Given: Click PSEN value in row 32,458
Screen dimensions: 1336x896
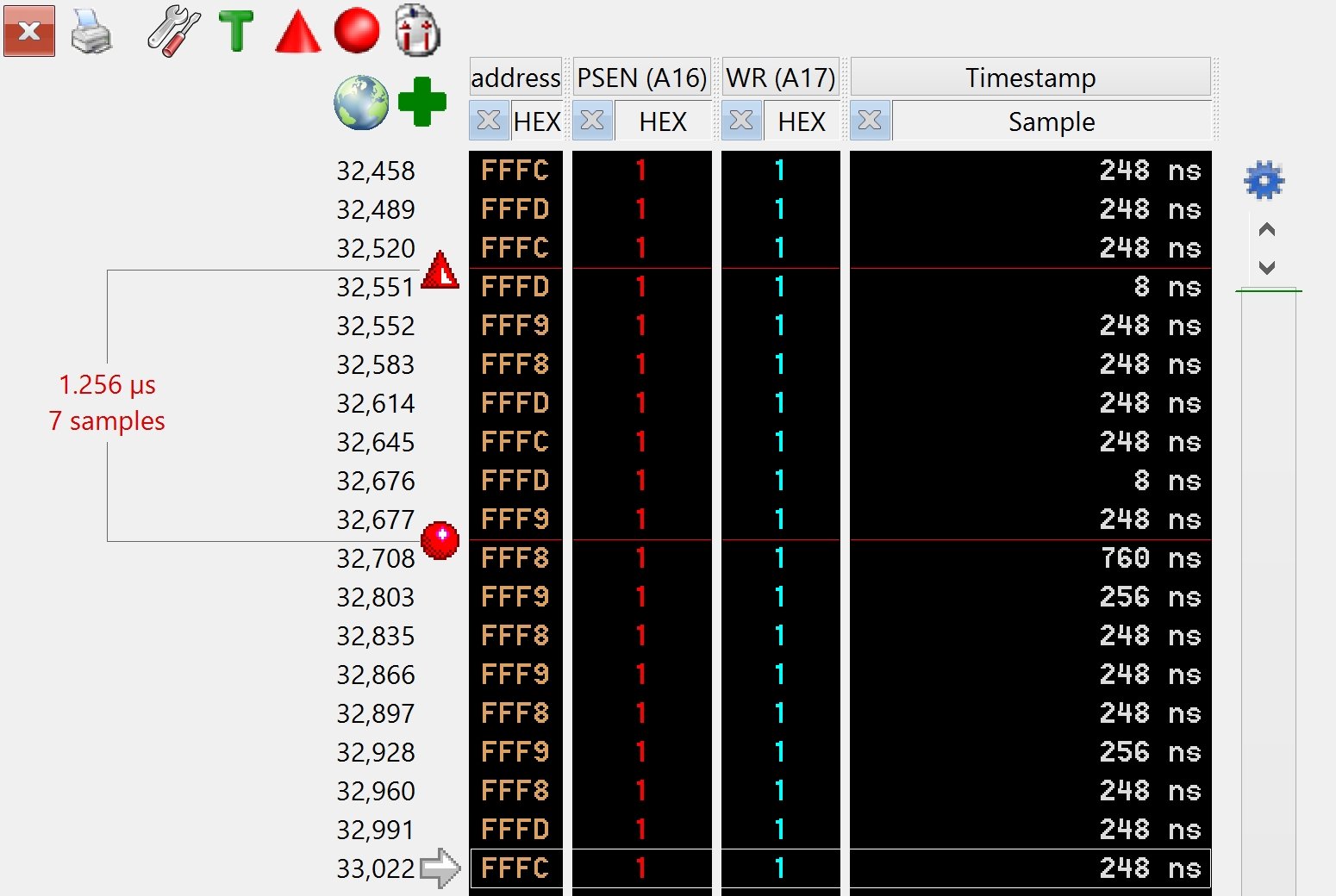Looking at the screenshot, I should pos(641,171).
